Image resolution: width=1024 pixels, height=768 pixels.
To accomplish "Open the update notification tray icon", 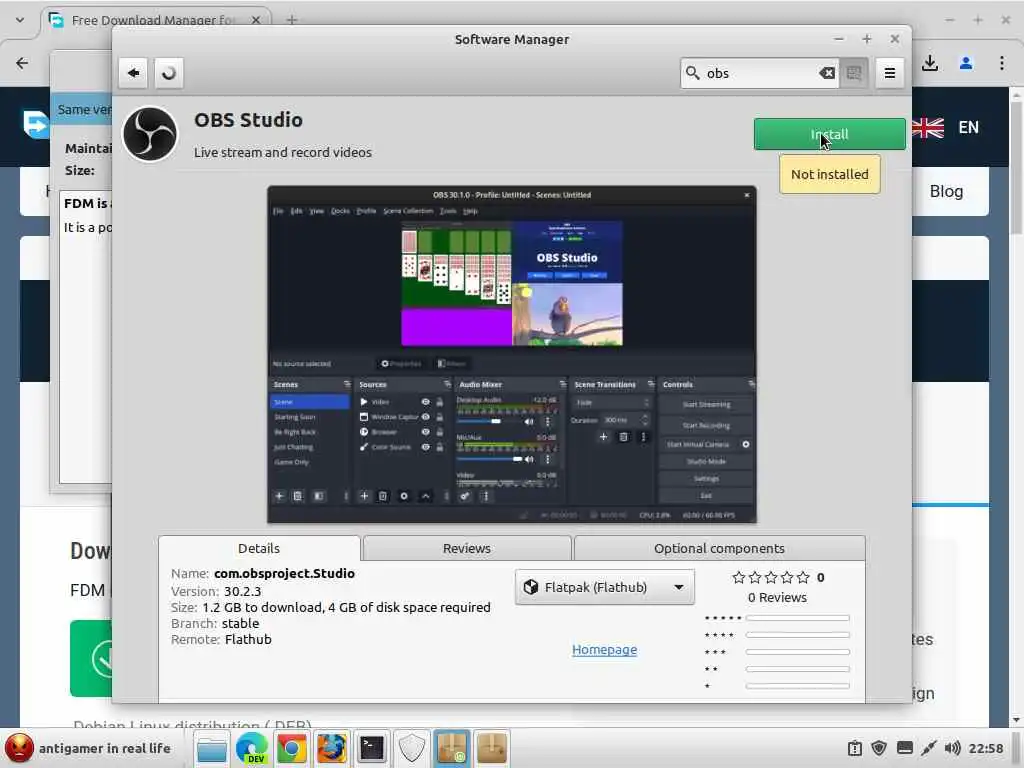I will [855, 748].
